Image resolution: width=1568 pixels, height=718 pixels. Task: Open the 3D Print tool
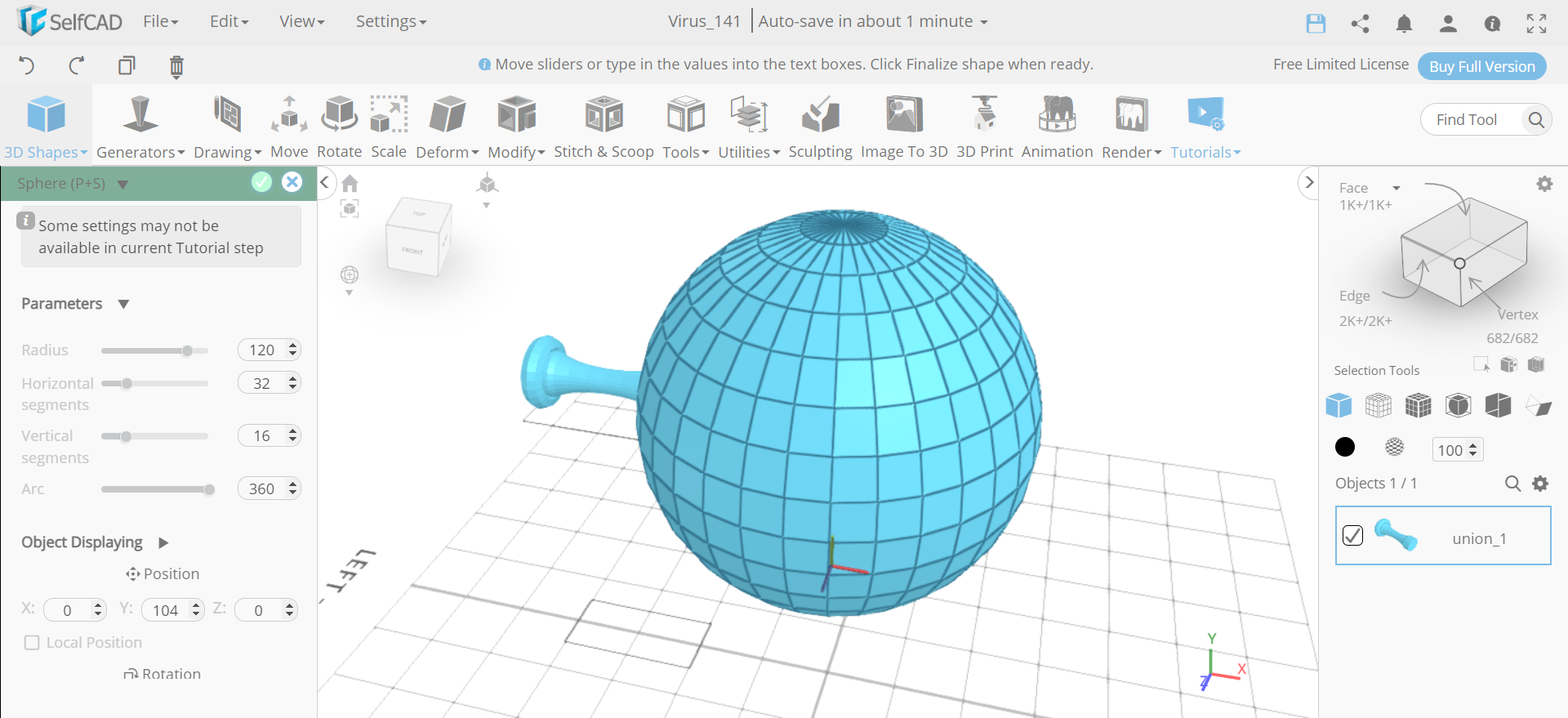984,126
